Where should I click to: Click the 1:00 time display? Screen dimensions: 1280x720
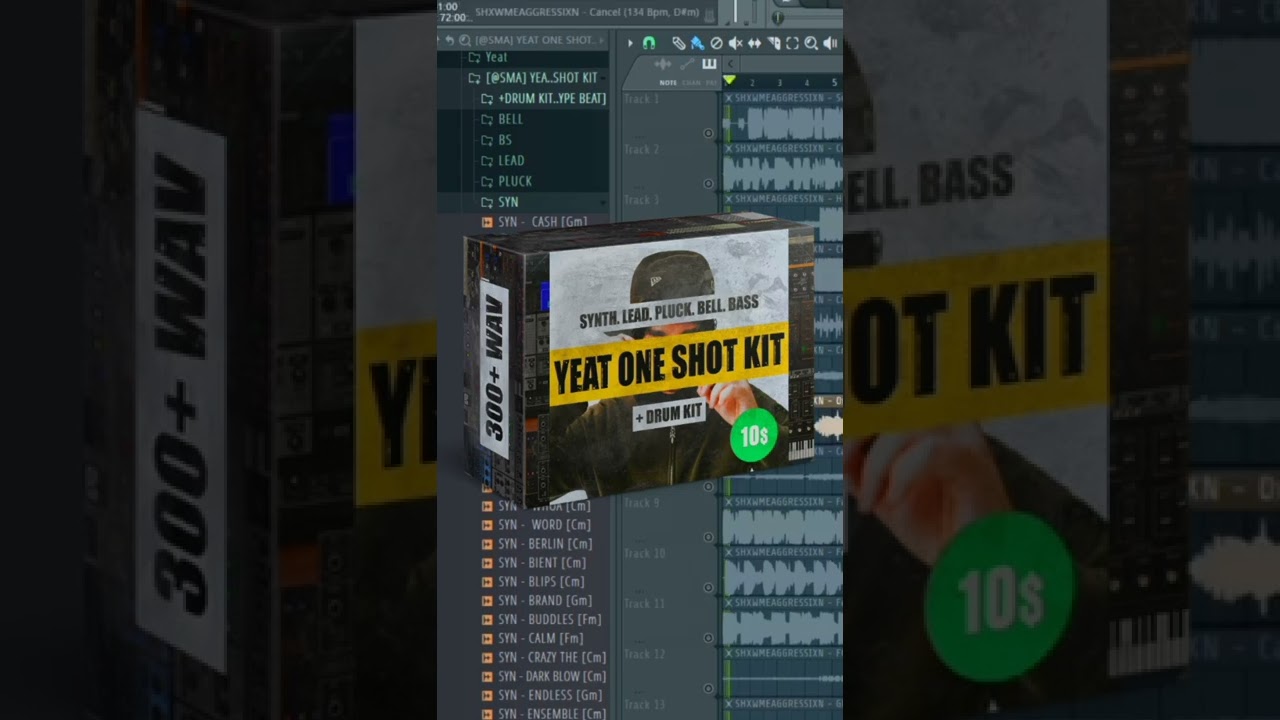click(448, 6)
